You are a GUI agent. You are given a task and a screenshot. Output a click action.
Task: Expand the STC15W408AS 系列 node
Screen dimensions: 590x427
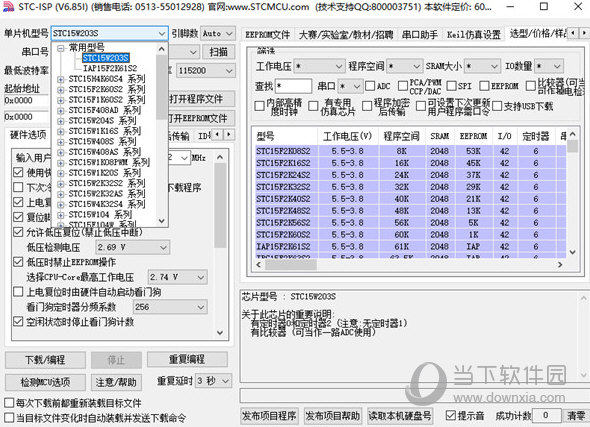(61, 152)
